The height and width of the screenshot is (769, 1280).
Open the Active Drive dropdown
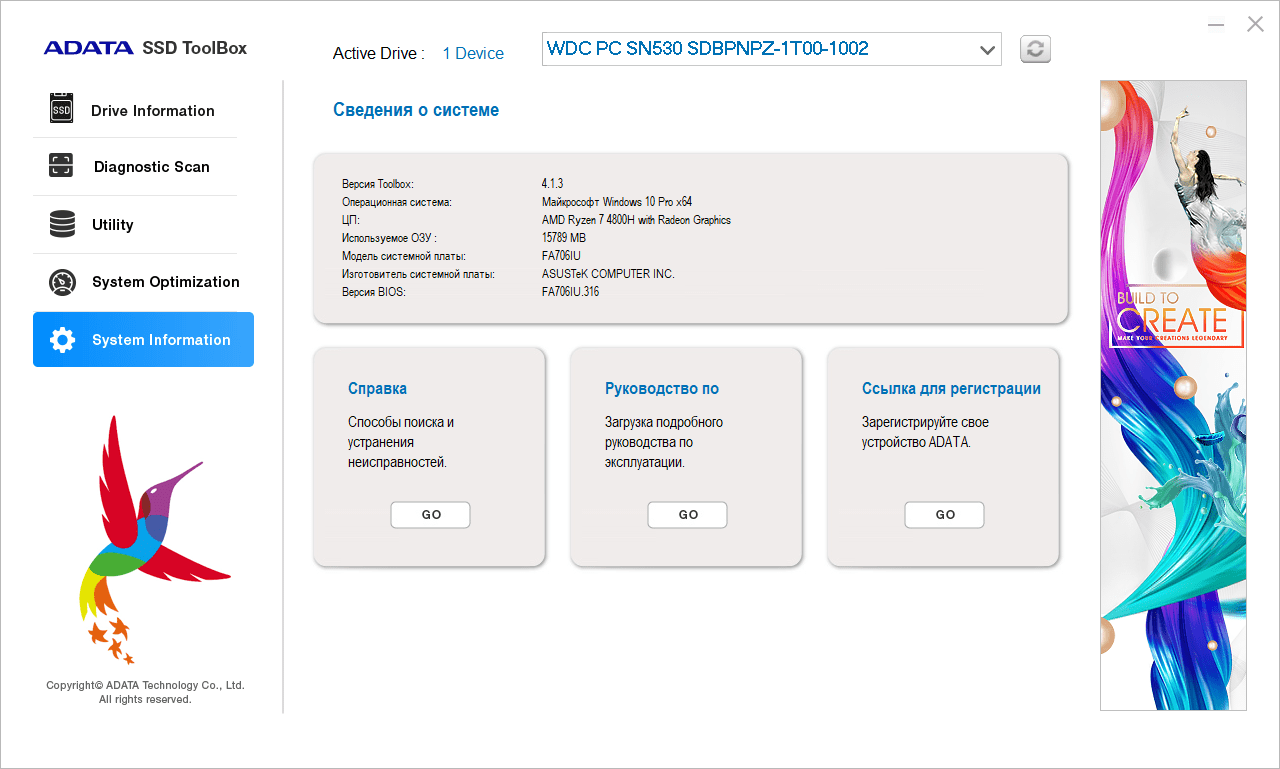click(771, 49)
